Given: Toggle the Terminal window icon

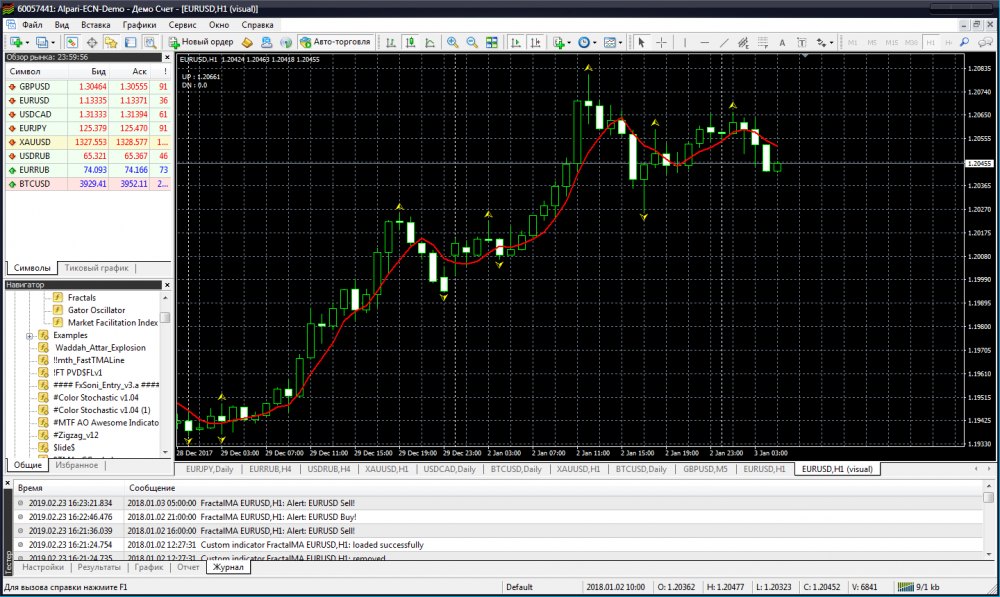Looking at the screenshot, I should [x=131, y=42].
